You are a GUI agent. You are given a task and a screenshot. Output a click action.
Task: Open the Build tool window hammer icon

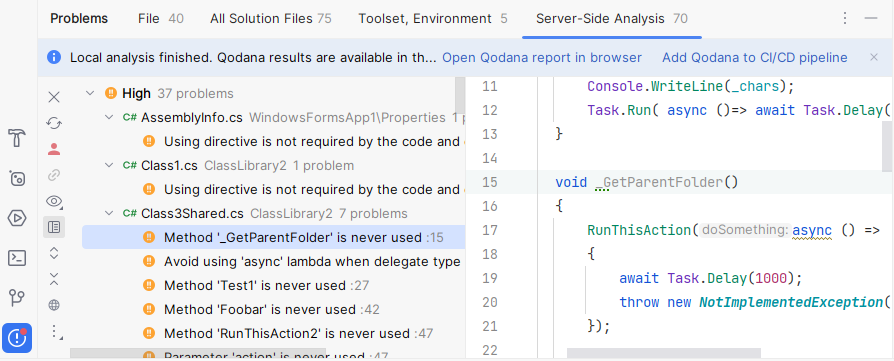(17, 138)
